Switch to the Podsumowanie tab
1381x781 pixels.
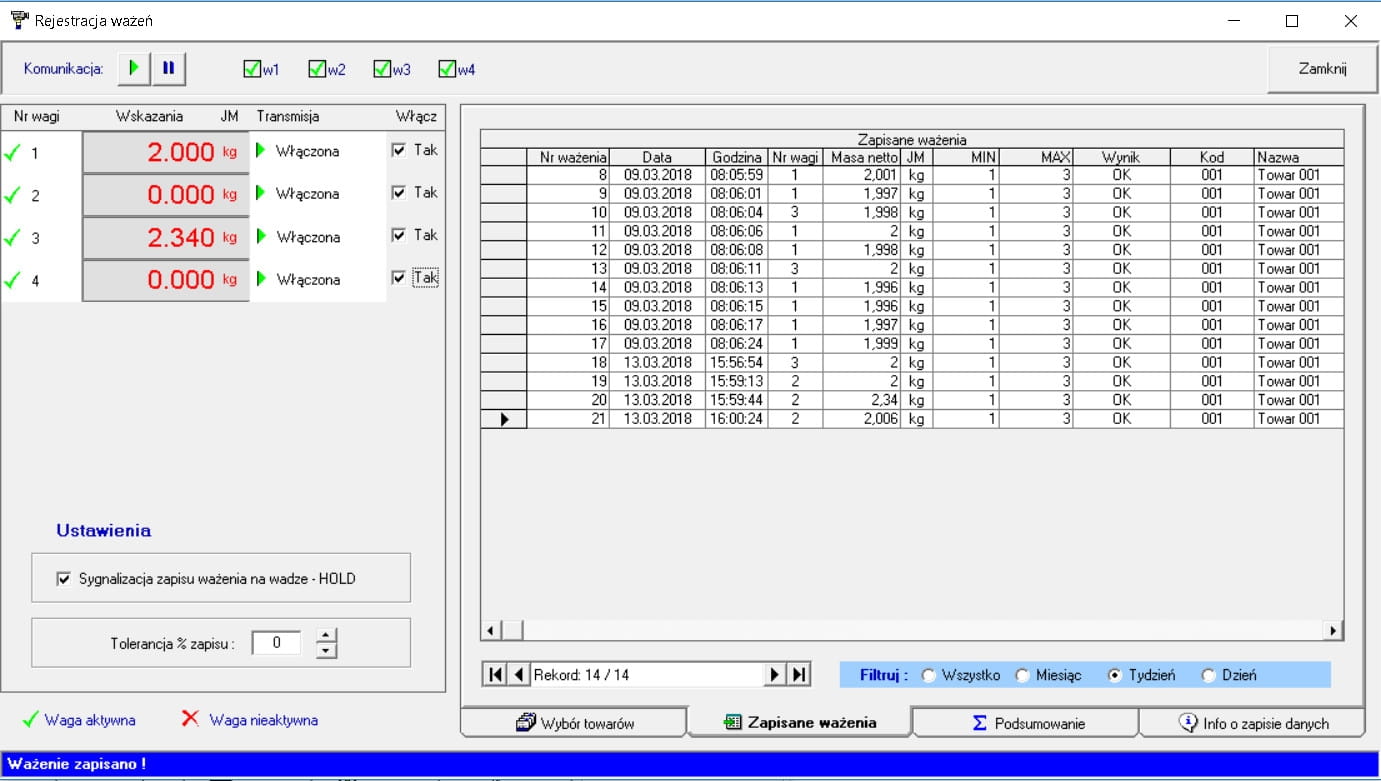click(x=1027, y=723)
